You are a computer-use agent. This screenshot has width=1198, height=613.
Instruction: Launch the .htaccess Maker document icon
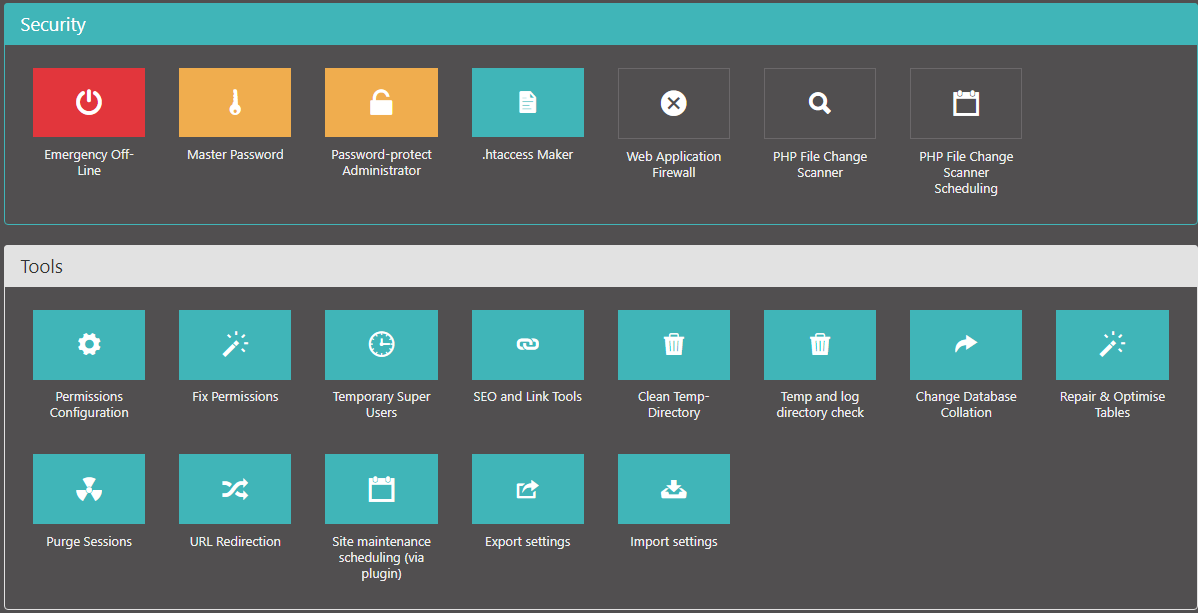click(x=528, y=102)
